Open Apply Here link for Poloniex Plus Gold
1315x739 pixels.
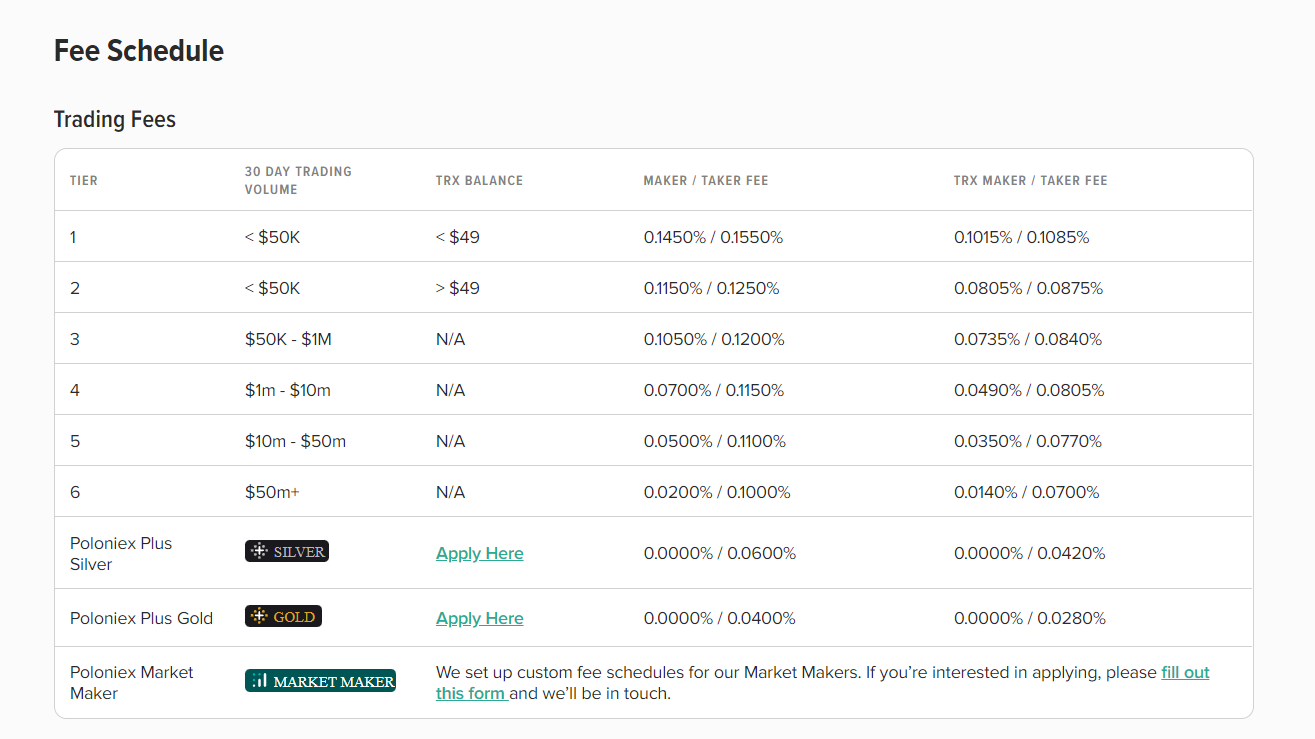(x=480, y=618)
